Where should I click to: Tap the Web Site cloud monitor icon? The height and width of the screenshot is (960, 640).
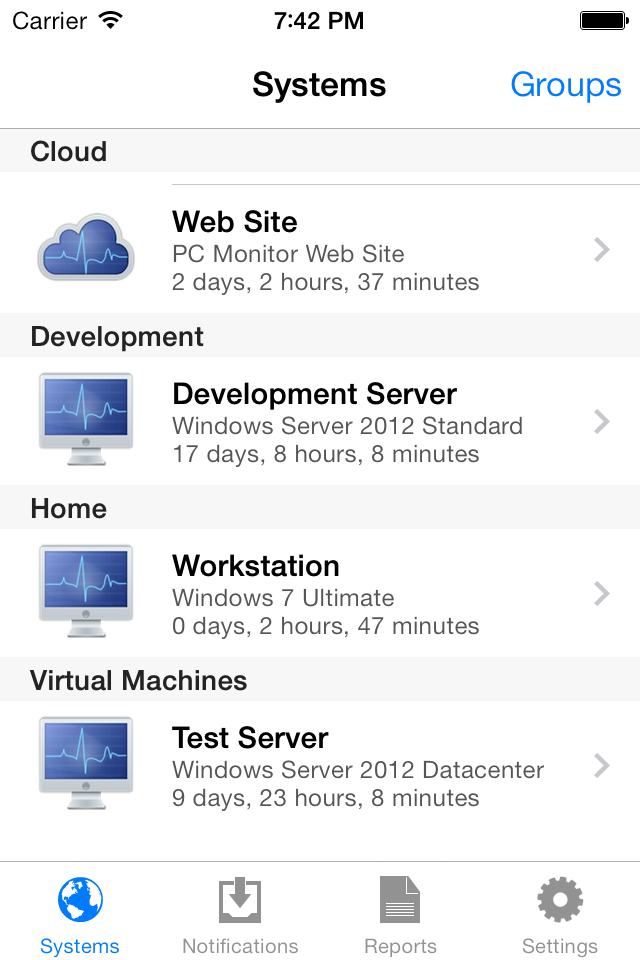85,246
